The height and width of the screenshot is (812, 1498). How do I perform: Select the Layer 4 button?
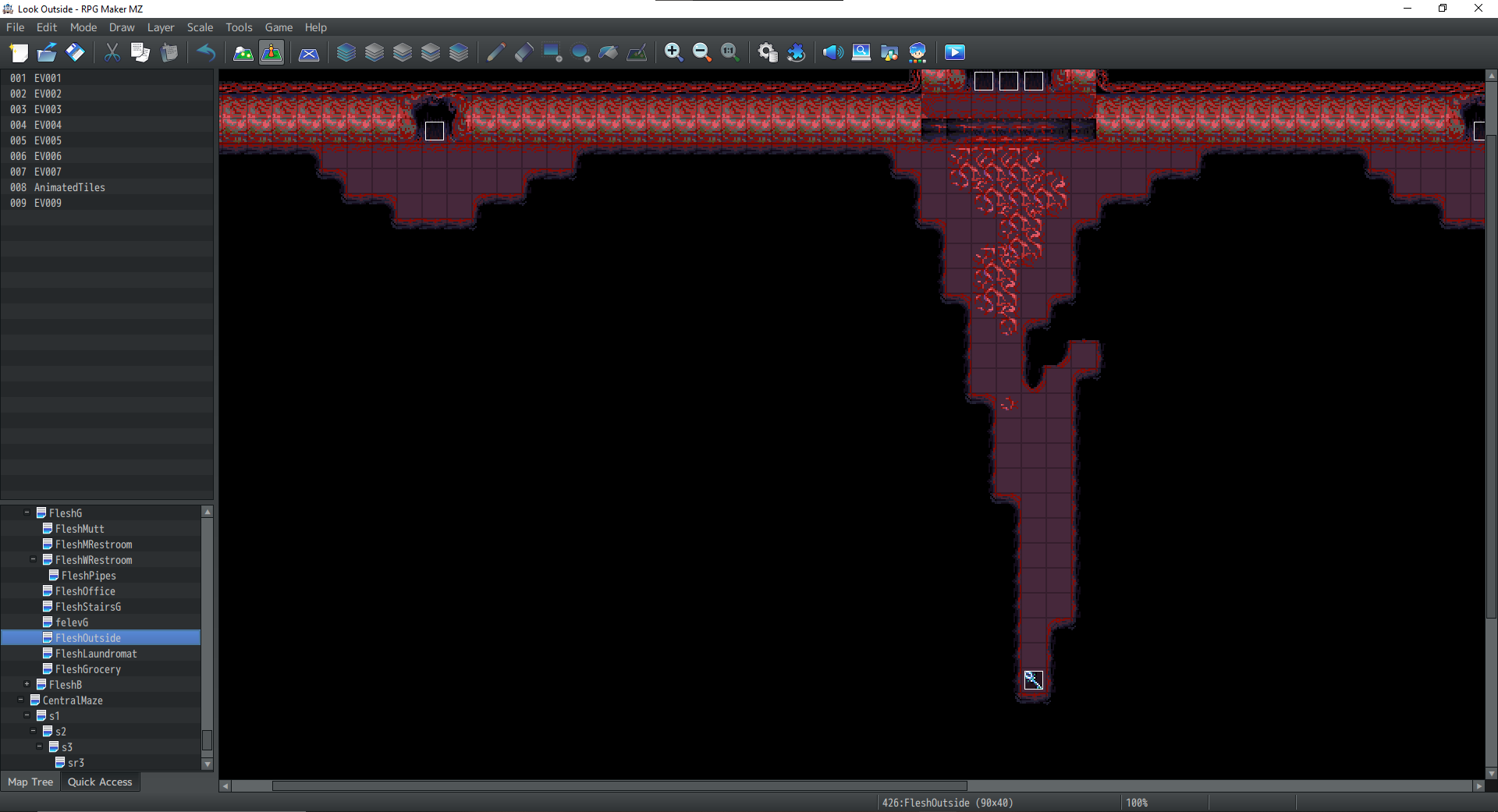(459, 52)
